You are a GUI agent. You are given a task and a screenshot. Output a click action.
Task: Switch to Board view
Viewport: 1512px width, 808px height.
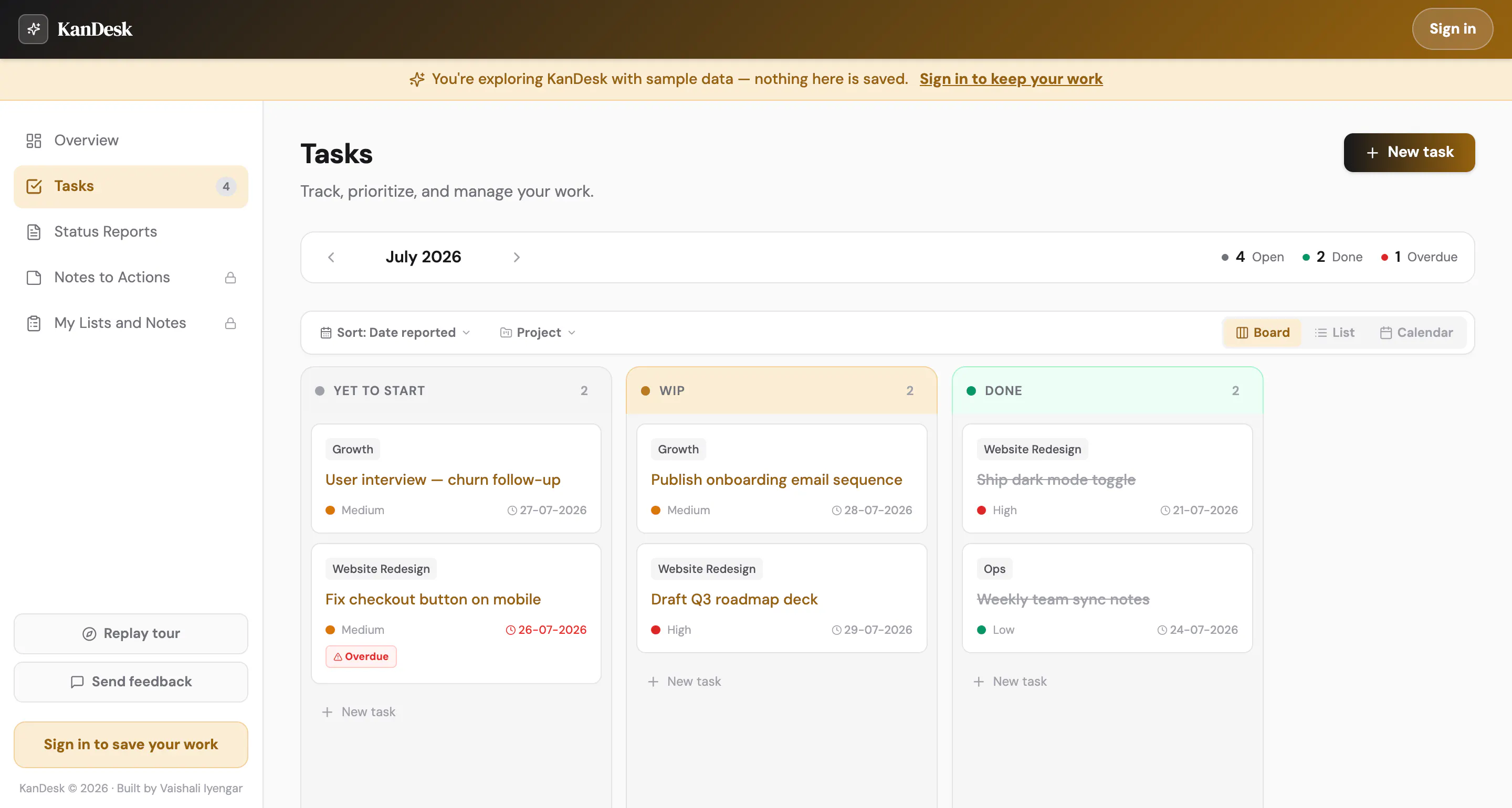pyautogui.click(x=1263, y=333)
